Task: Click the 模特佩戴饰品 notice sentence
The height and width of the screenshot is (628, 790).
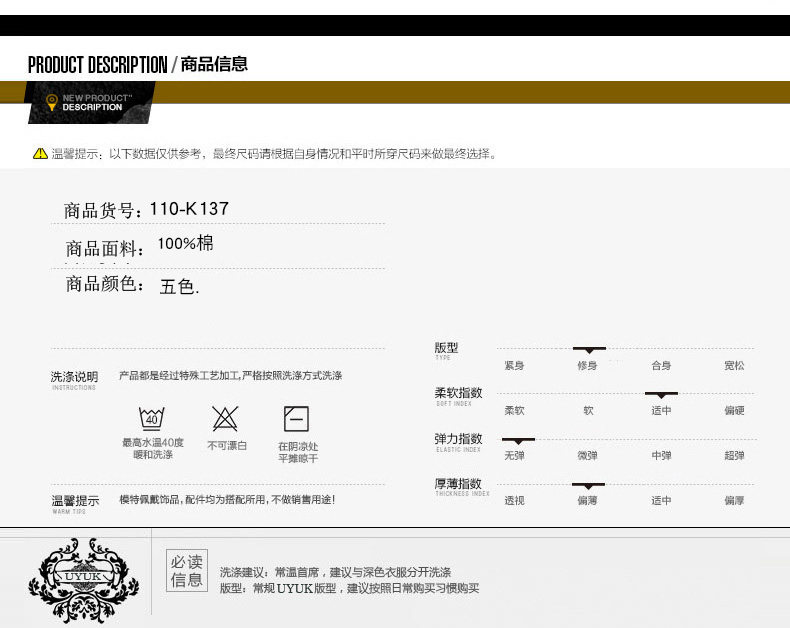Action: 227,499
